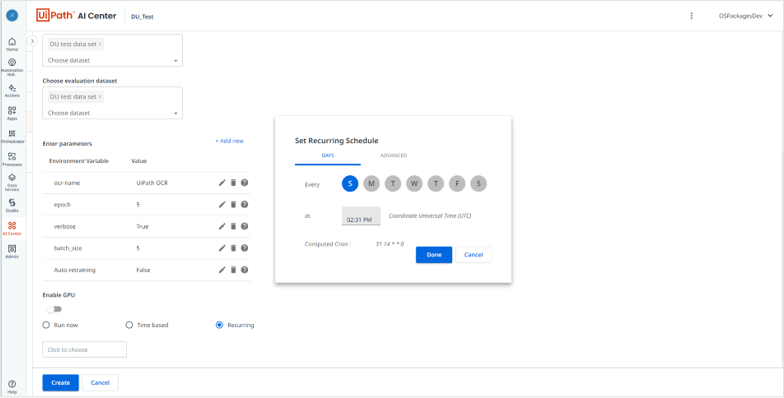Click the Coordinate Universal Time (UTC) label

coord(430,216)
